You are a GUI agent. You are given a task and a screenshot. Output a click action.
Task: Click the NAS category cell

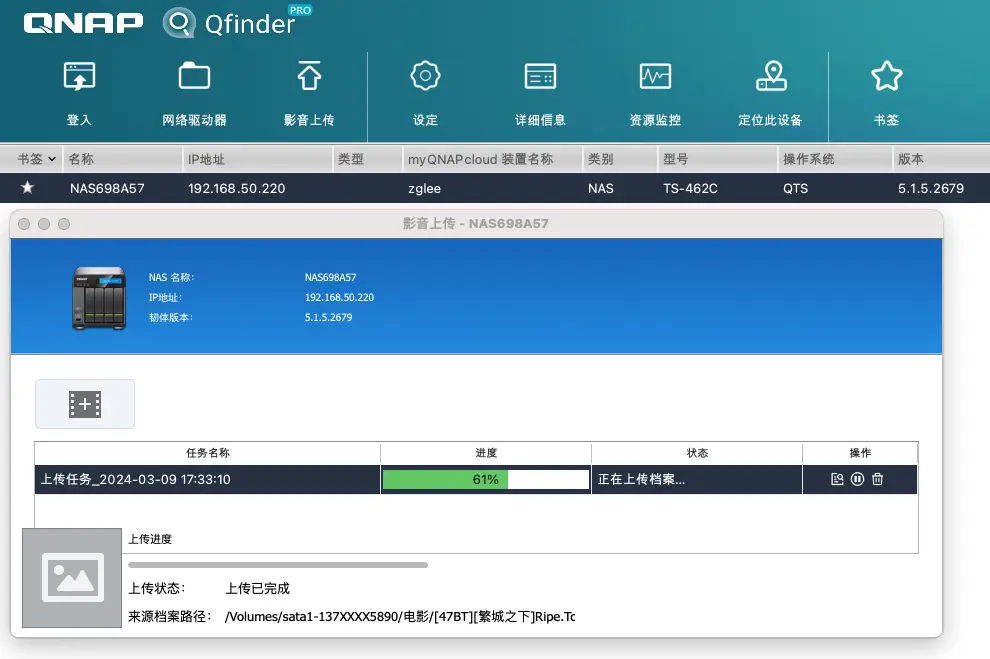[x=600, y=188]
